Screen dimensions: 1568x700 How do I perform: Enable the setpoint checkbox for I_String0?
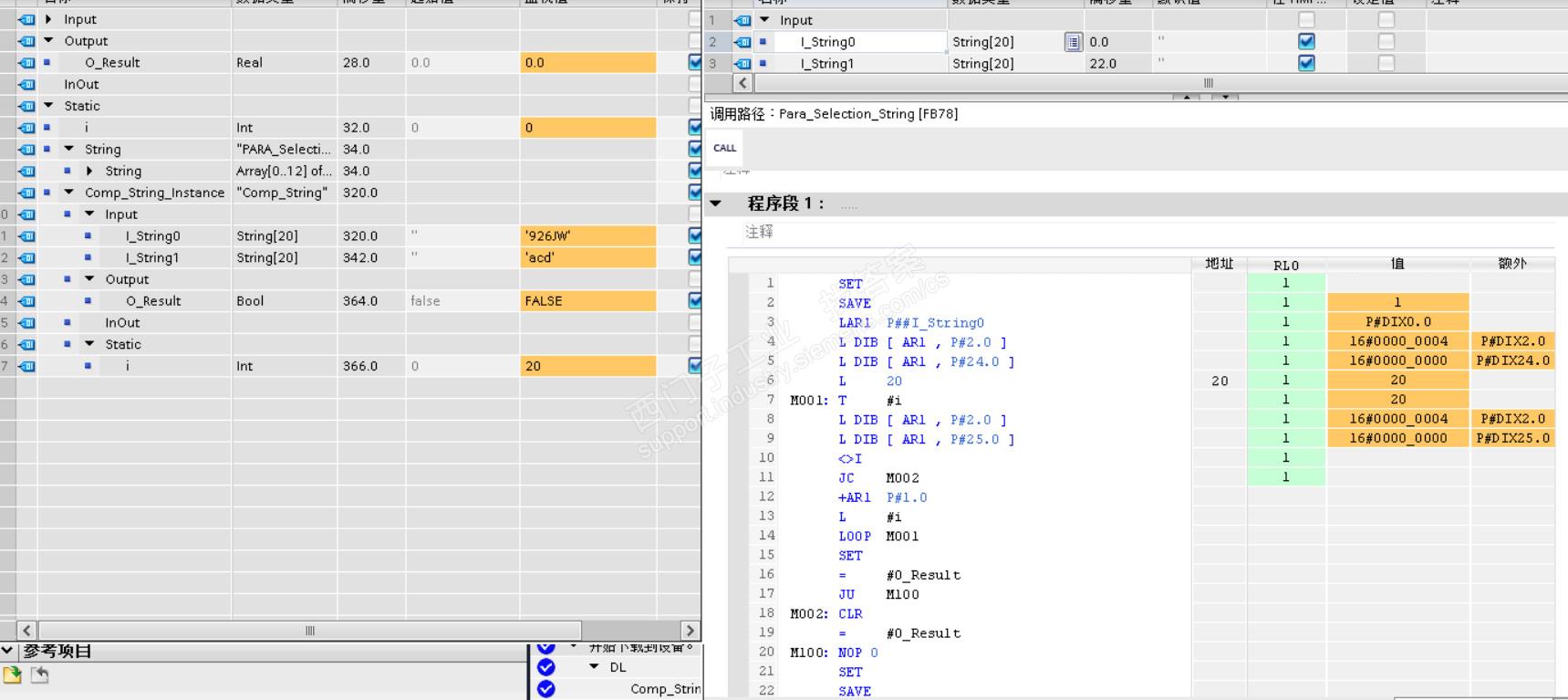[x=1386, y=42]
